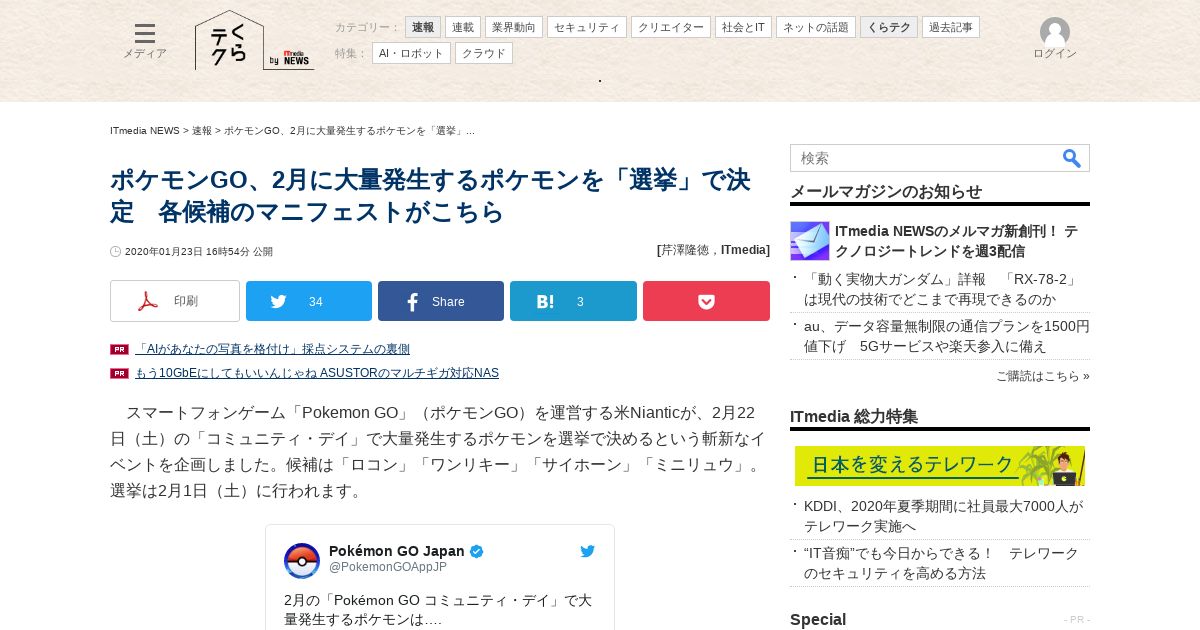1200x630 pixels.
Task: Click the Facebook Share button
Action: [x=441, y=301]
